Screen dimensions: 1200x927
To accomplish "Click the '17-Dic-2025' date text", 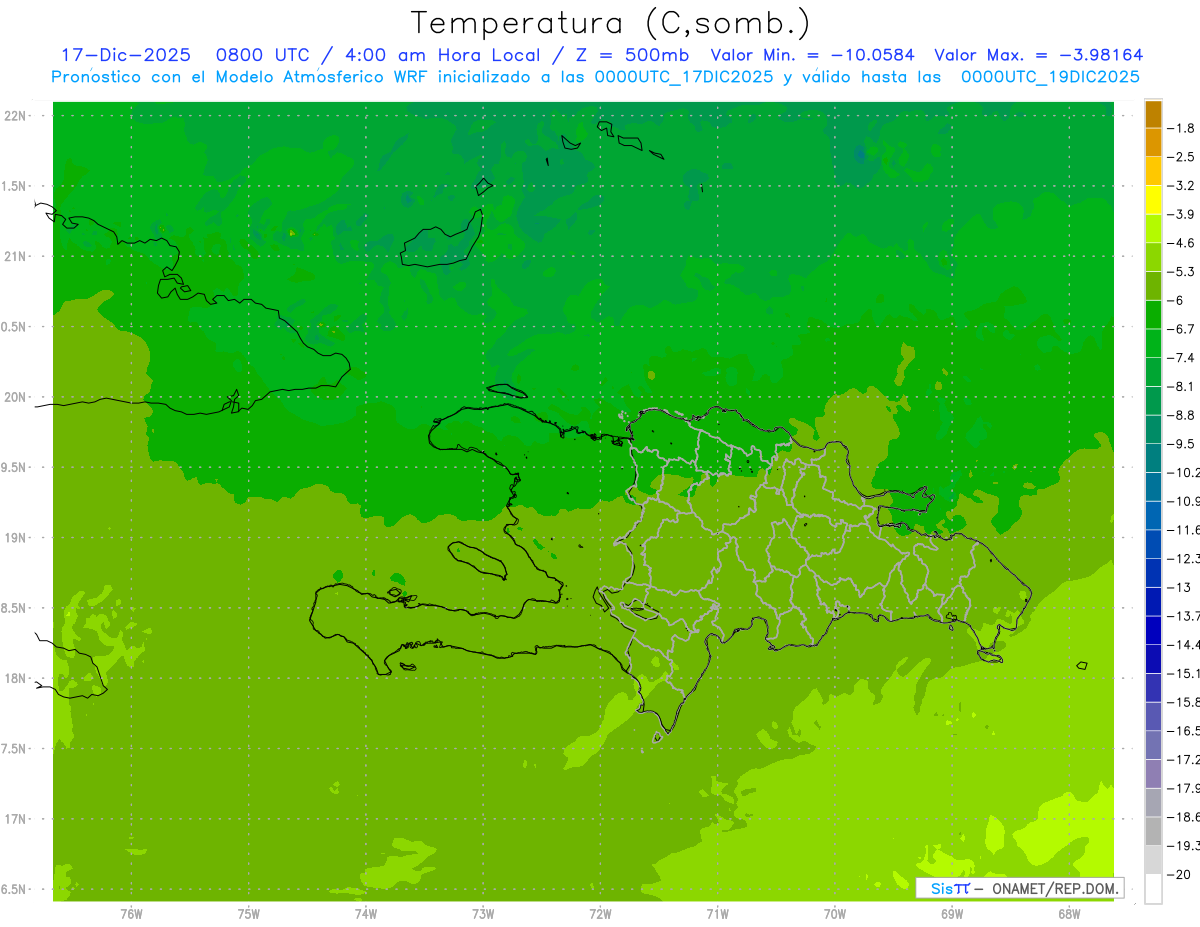I will (126, 55).
